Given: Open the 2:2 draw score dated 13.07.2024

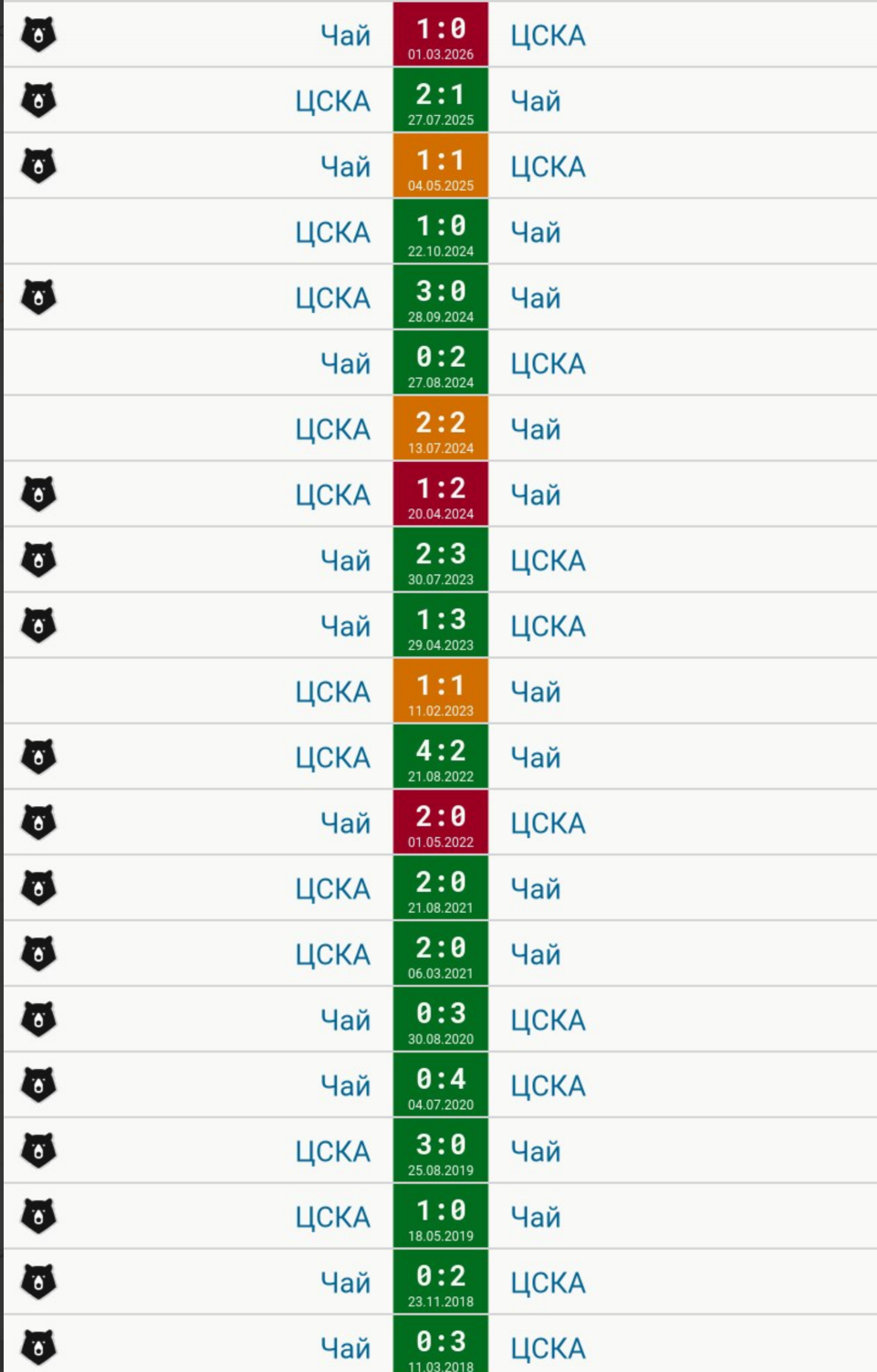Looking at the screenshot, I should [441, 428].
